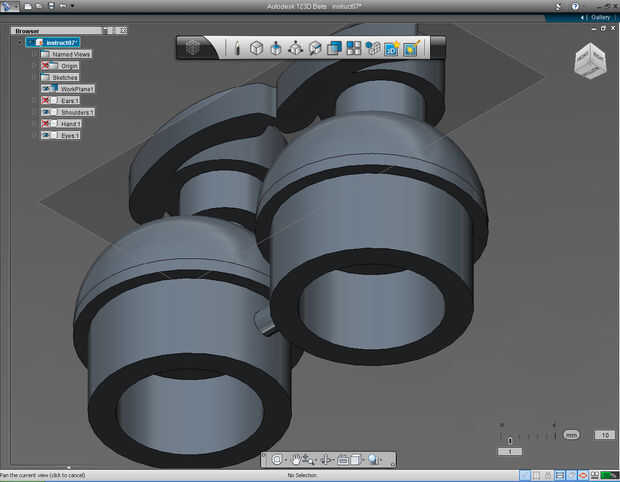Expand the Shoulders:1 tree node
The image size is (620, 482).
click(34, 112)
